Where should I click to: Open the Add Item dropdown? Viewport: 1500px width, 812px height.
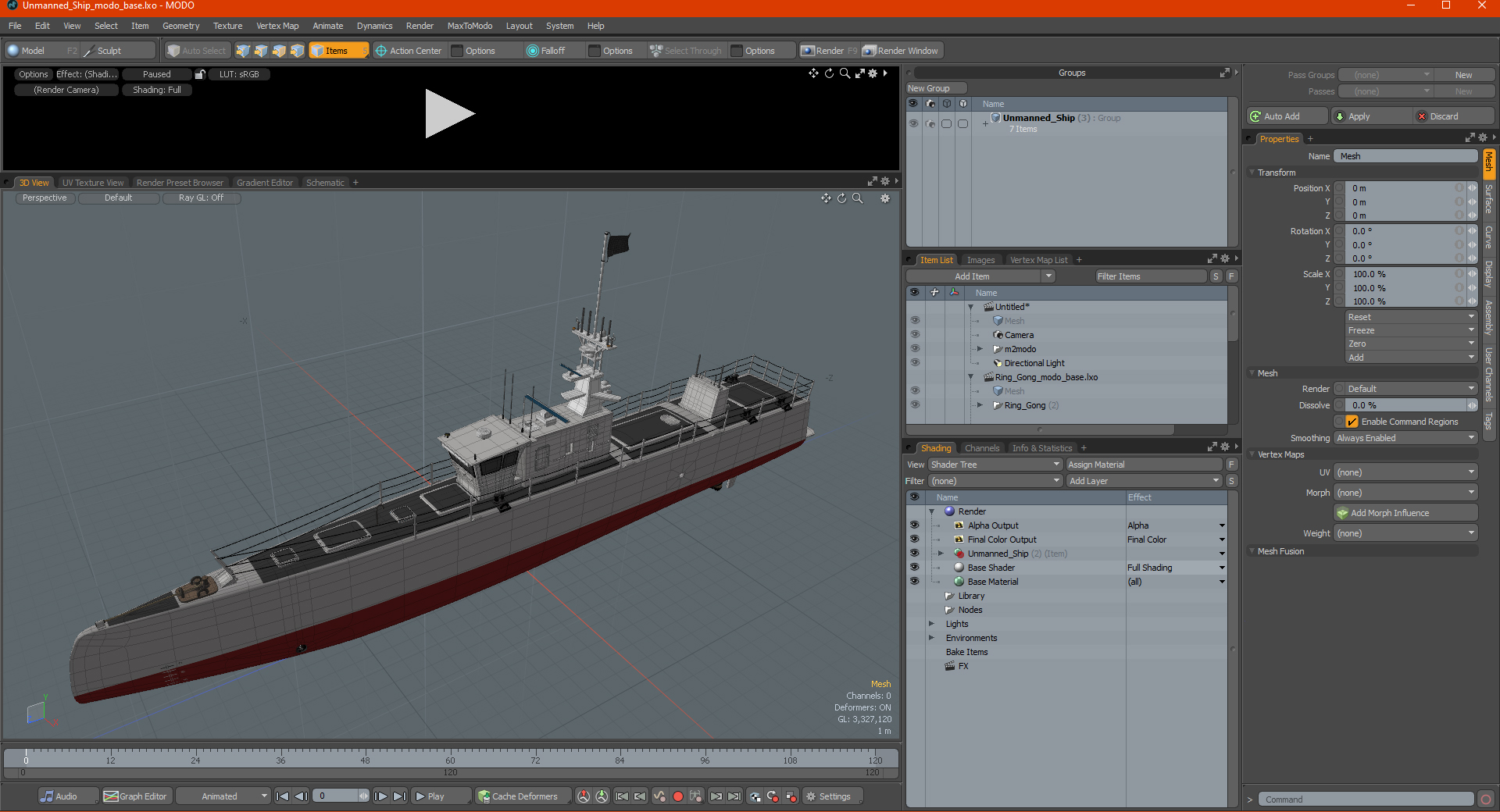click(980, 276)
